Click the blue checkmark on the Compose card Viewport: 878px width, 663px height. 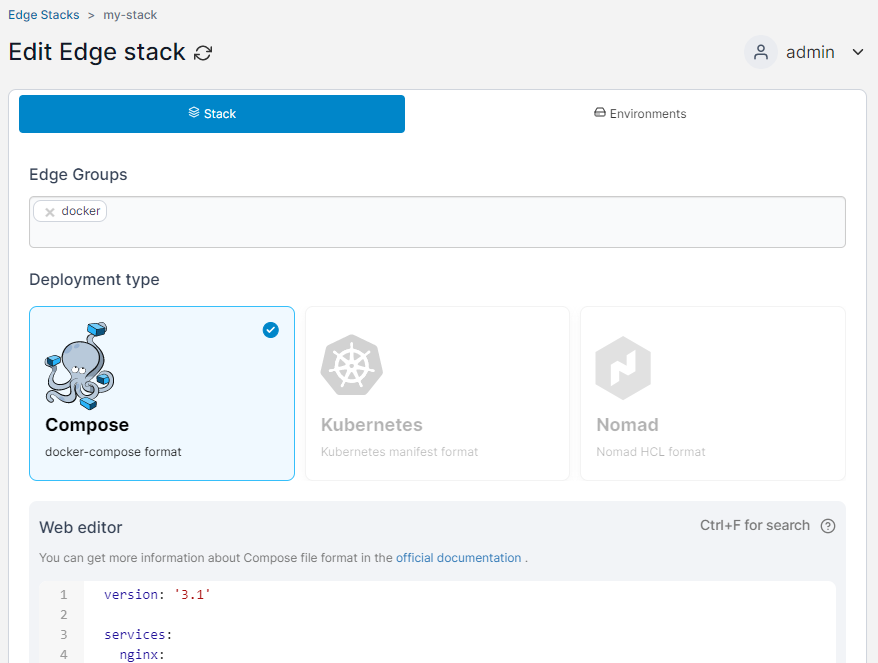click(x=270, y=330)
